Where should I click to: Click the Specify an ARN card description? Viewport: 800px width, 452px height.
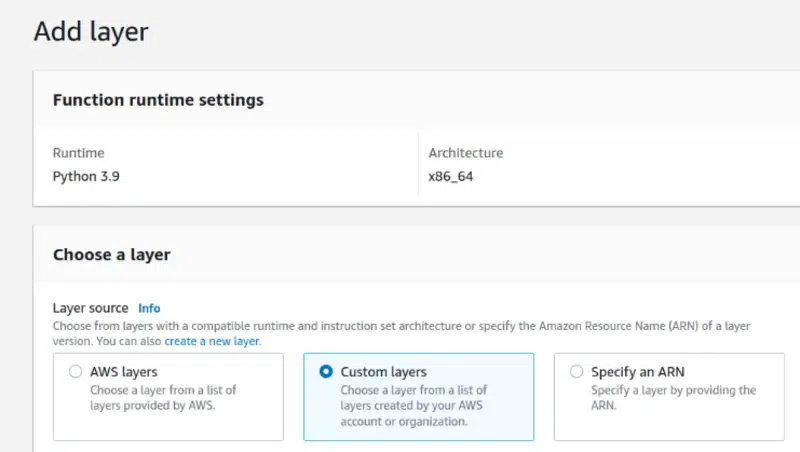673,397
